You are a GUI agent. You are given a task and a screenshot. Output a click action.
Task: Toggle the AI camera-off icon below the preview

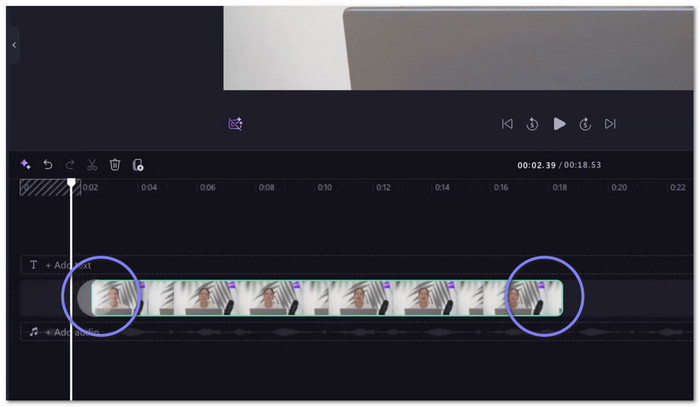click(x=235, y=124)
